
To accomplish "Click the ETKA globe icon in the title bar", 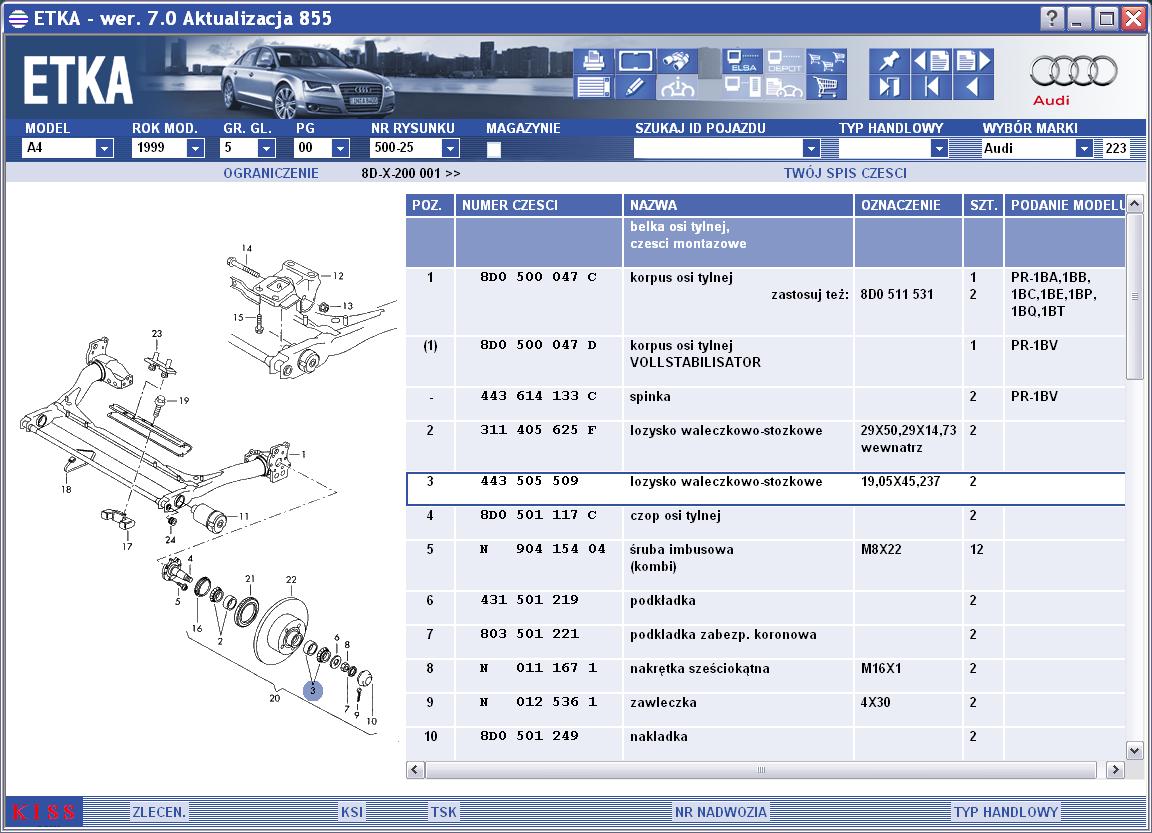I will click(x=18, y=18).
